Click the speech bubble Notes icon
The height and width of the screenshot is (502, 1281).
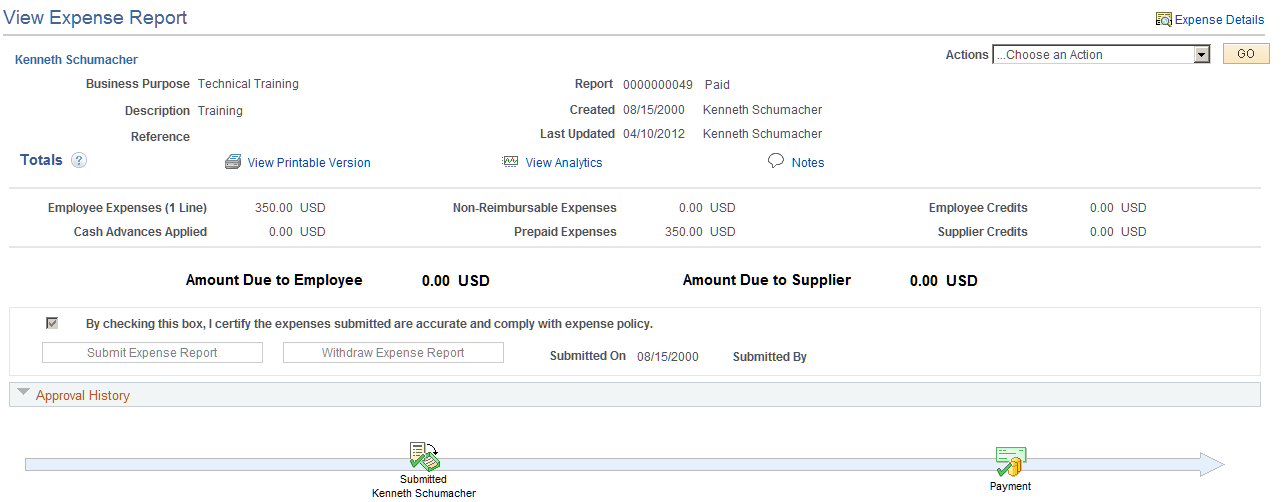[x=776, y=161]
